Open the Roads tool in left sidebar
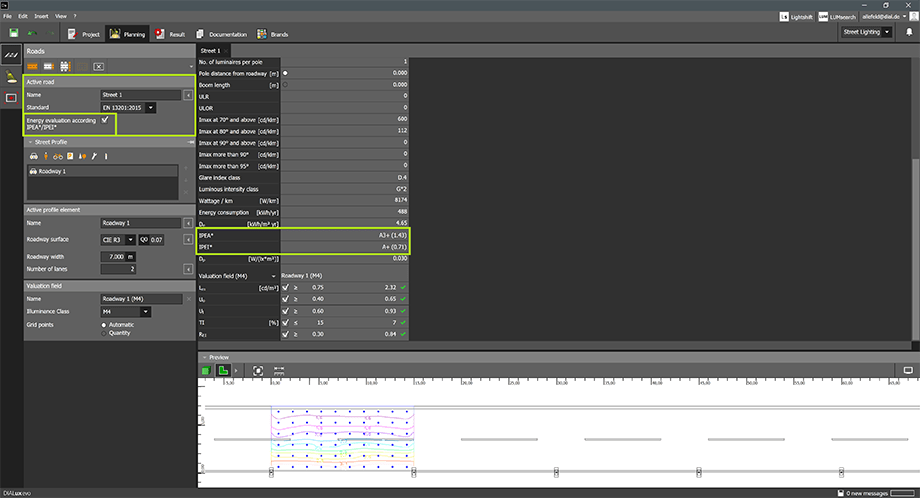The height and width of the screenshot is (498, 920). click(11, 53)
